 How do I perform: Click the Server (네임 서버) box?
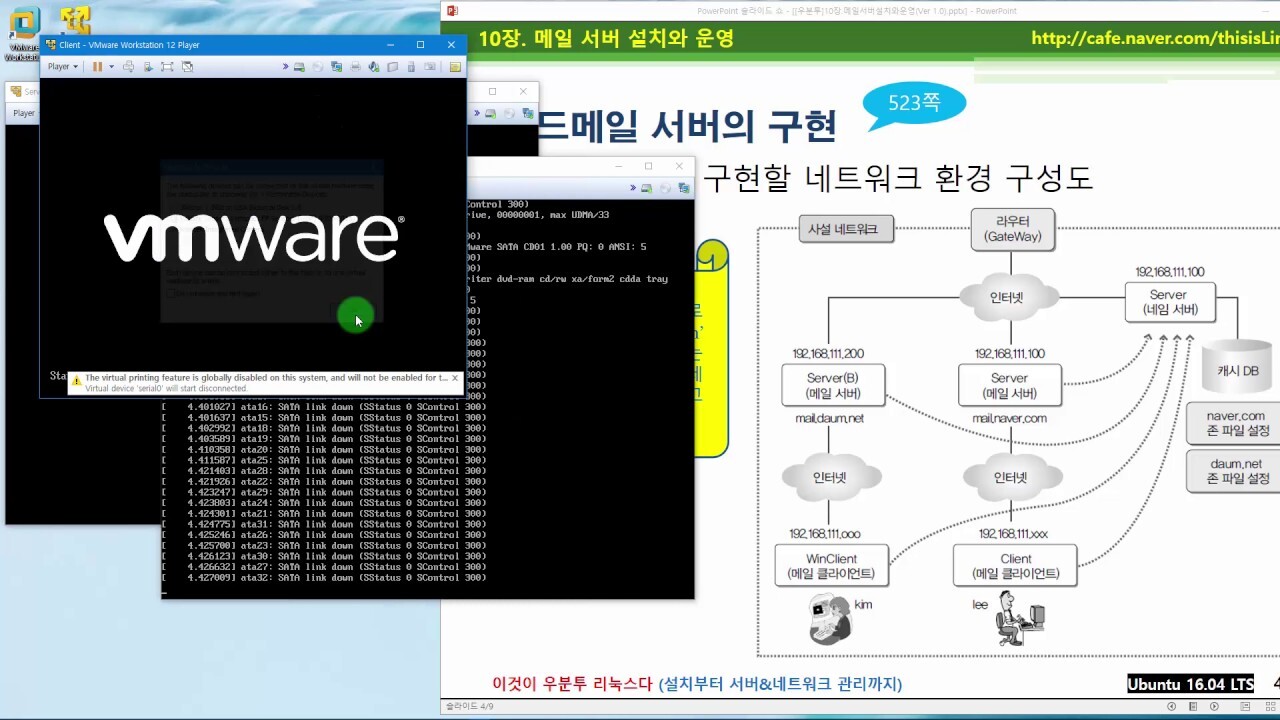[1169, 302]
